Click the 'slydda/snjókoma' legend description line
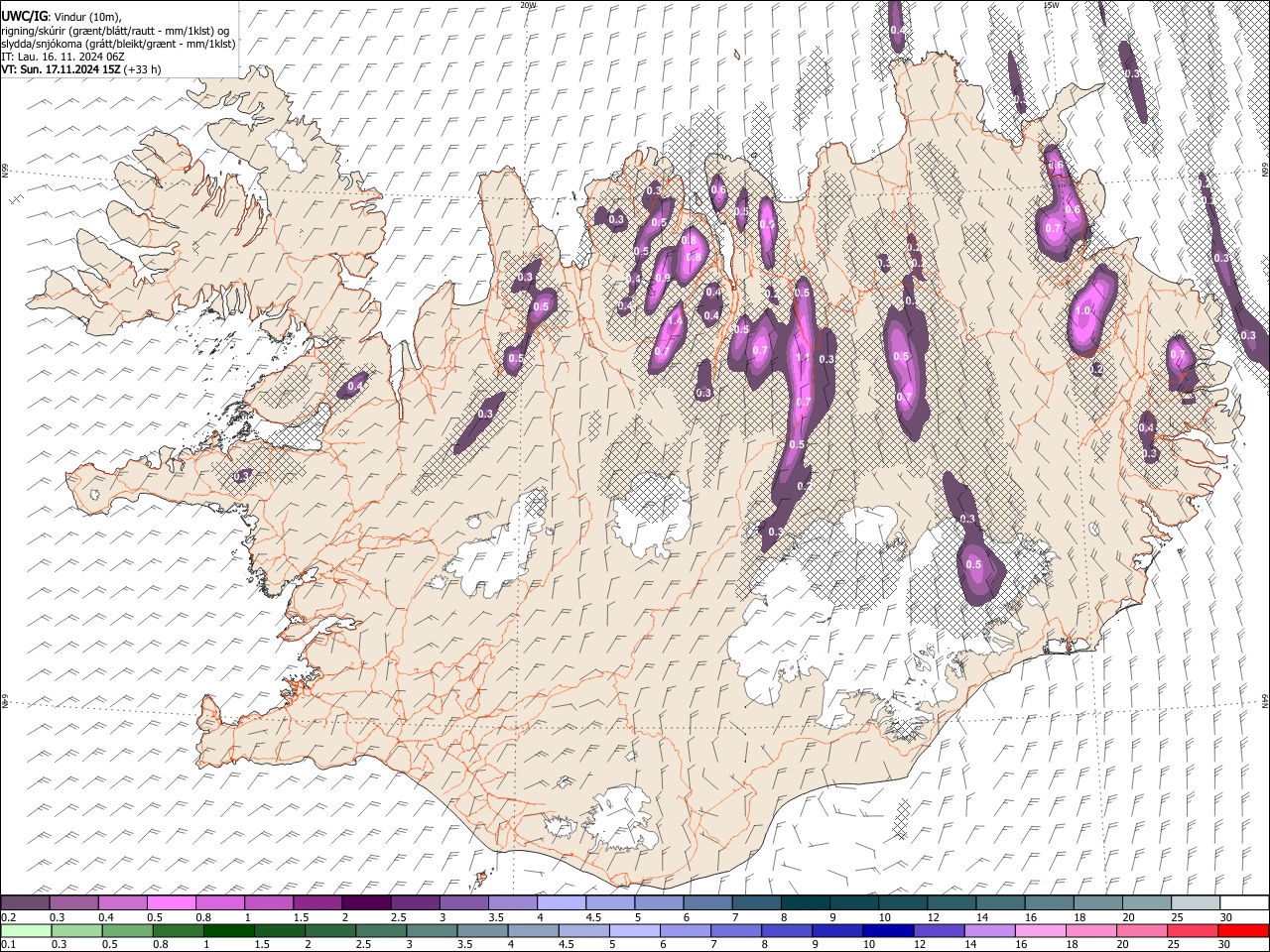Screen dimensions: 1270x952 point(118,44)
